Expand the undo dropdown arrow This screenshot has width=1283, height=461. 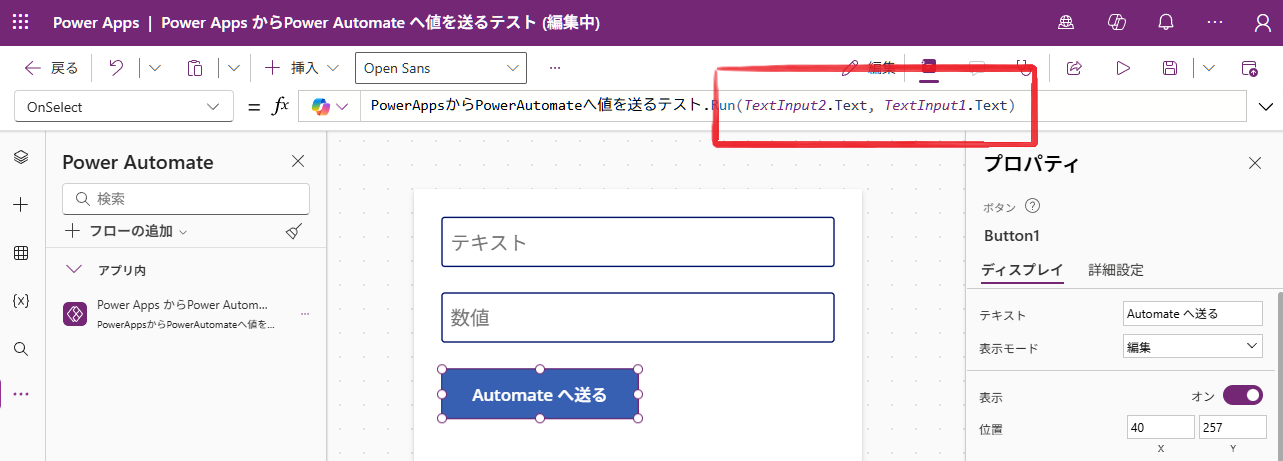[x=155, y=68]
